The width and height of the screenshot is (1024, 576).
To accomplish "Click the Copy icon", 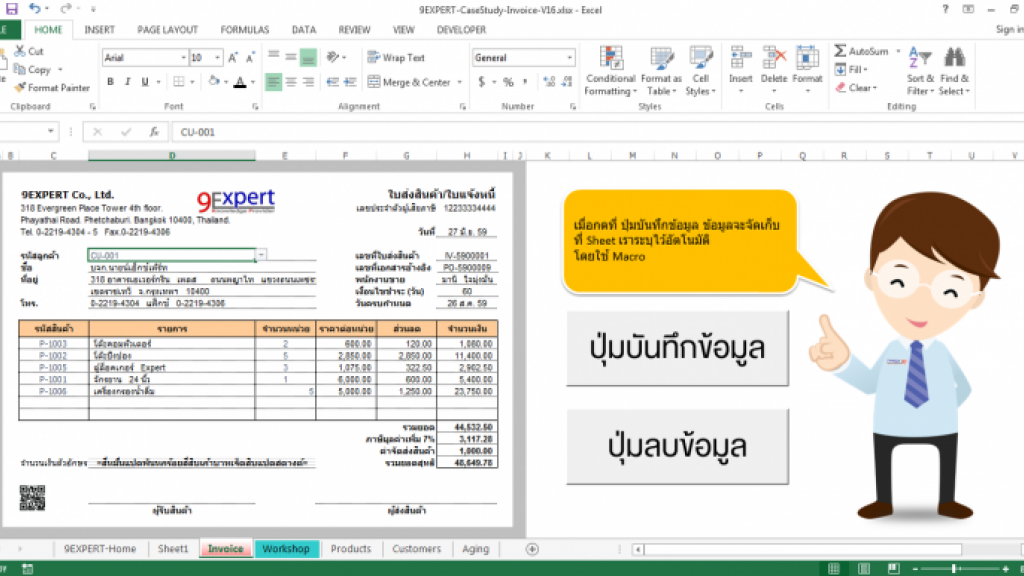I will coord(20,69).
